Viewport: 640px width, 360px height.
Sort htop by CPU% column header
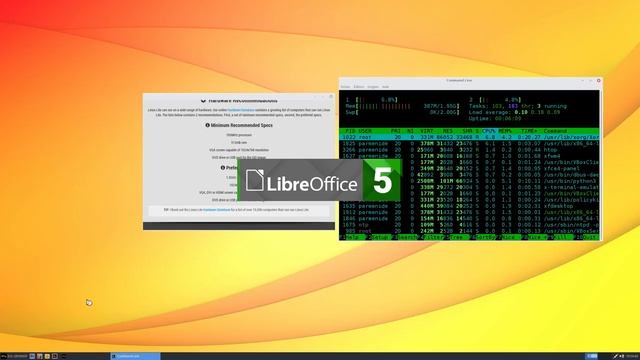coord(489,131)
